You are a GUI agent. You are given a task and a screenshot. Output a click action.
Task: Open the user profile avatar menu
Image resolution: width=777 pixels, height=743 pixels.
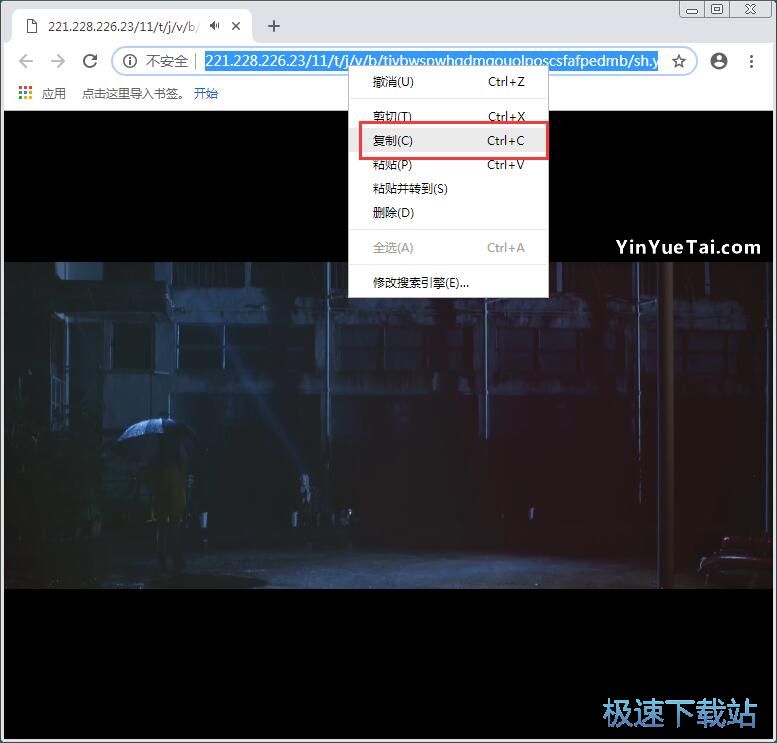pos(719,61)
